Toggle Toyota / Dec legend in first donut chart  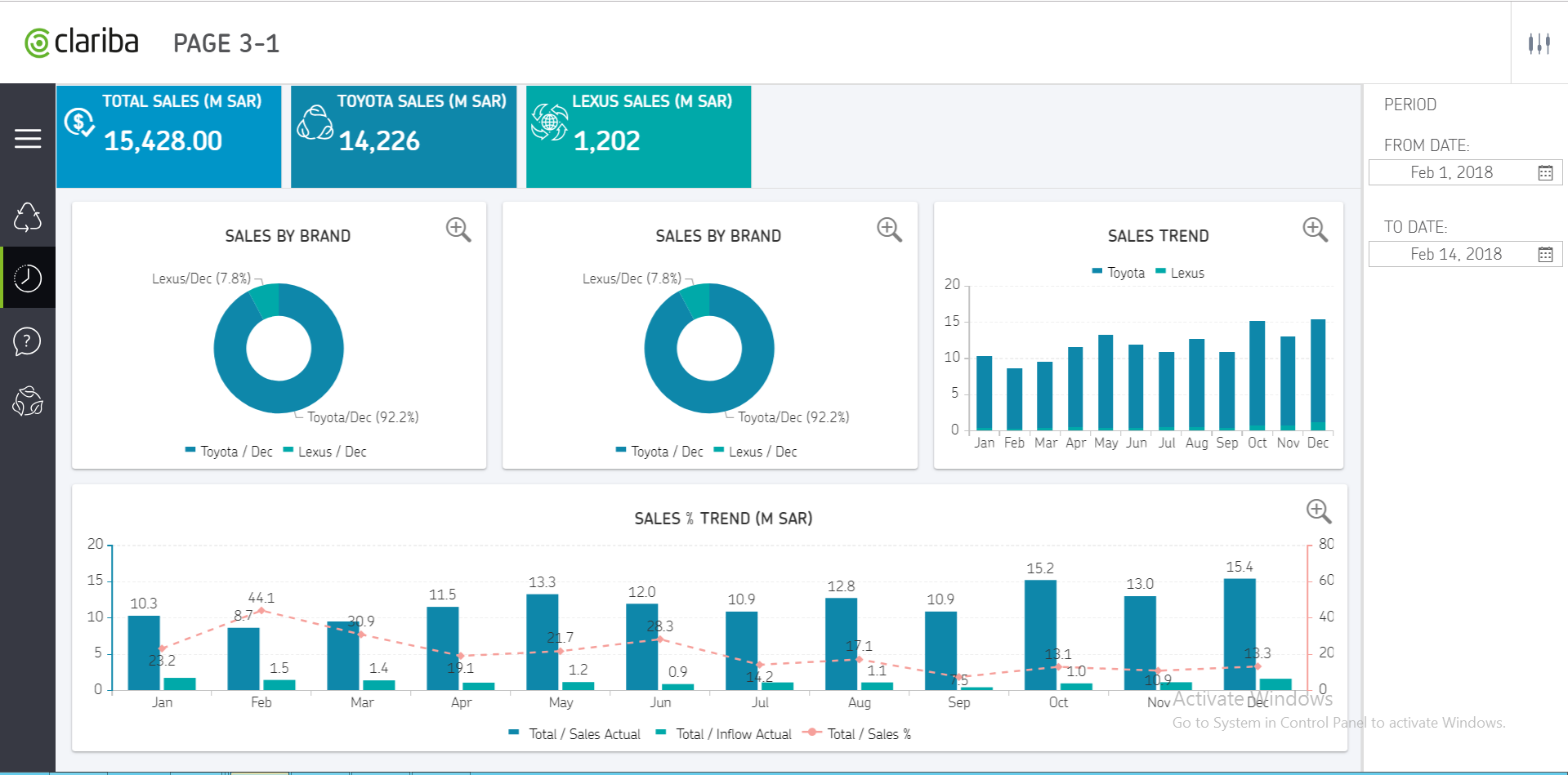[x=229, y=452]
